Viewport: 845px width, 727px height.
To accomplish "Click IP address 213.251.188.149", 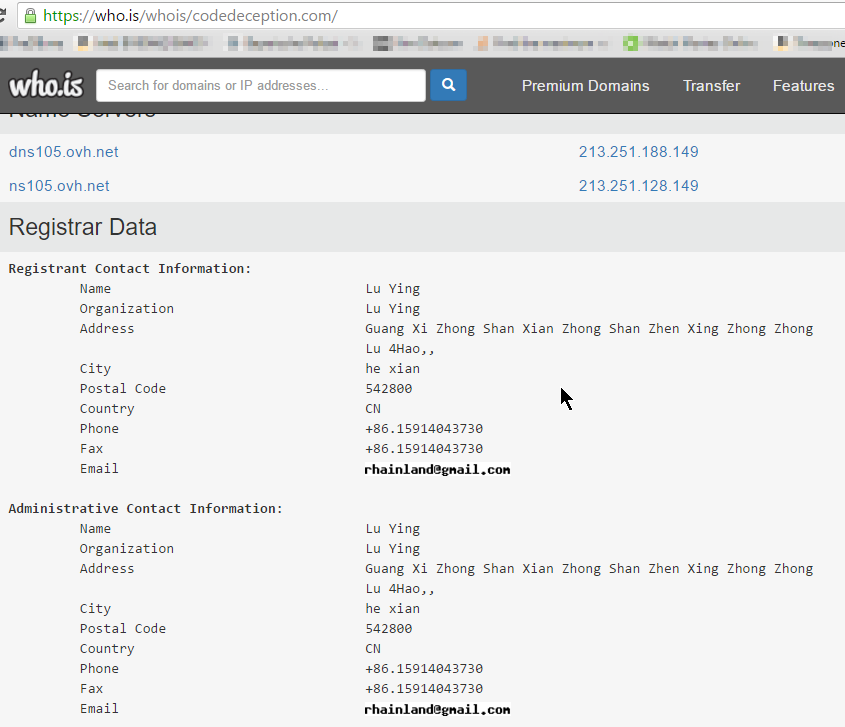I will pyautogui.click(x=638, y=152).
